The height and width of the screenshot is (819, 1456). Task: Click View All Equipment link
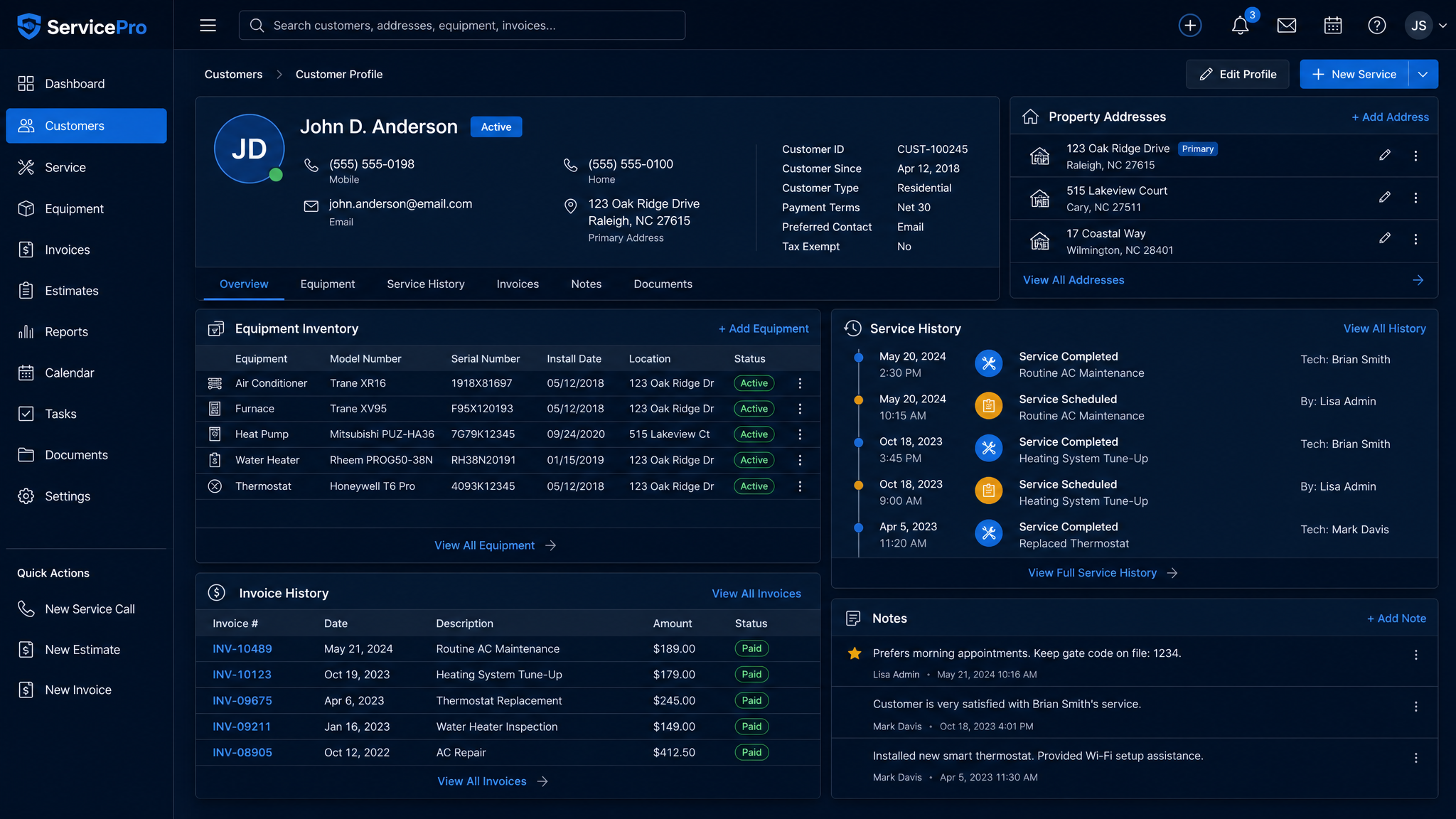point(496,545)
